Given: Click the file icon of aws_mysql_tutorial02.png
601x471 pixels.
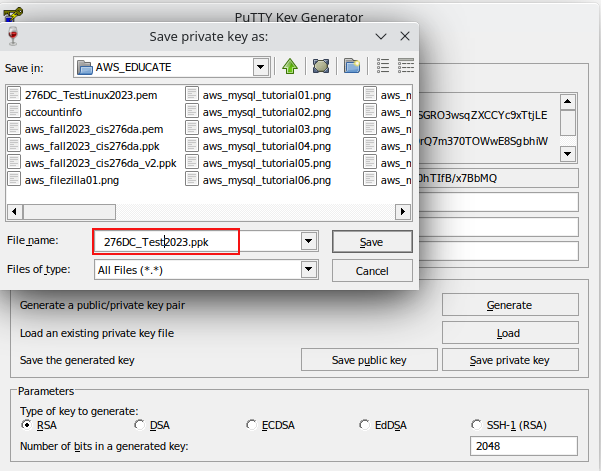Looking at the screenshot, I should click(192, 112).
